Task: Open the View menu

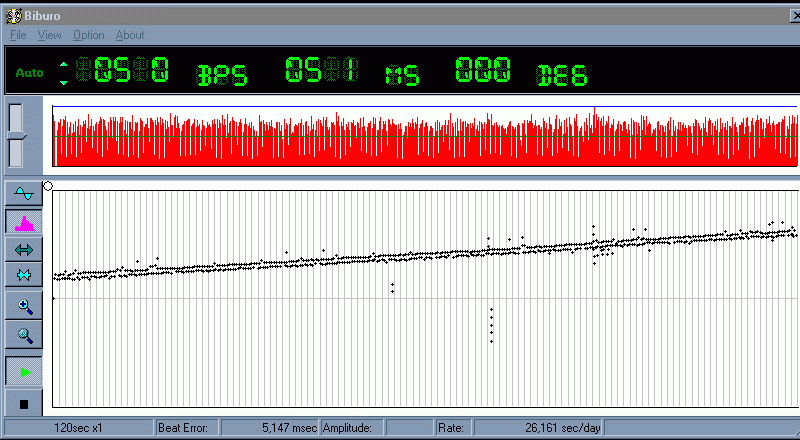Action: pos(49,35)
